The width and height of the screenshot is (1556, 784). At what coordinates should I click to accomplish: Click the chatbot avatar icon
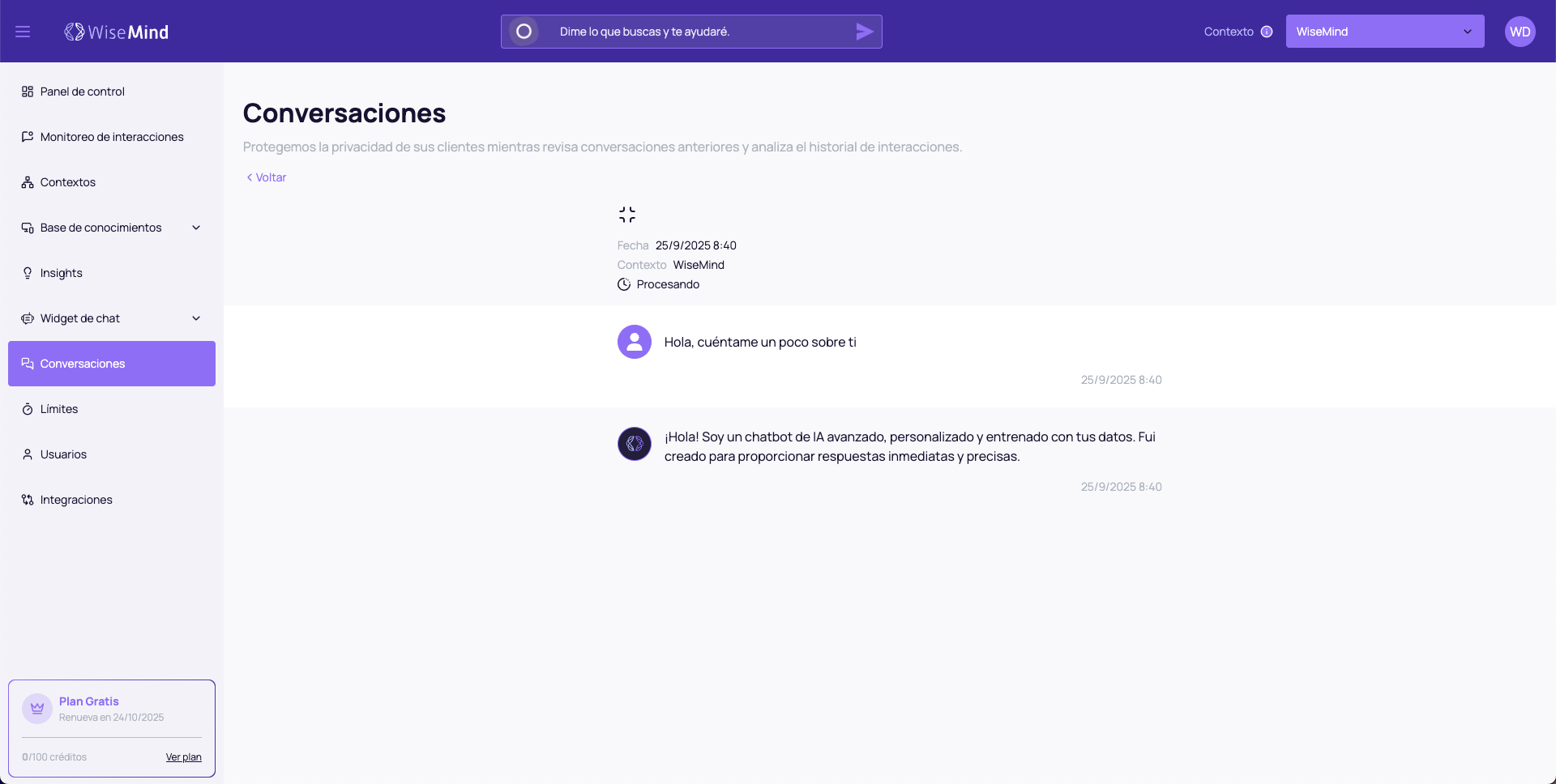tap(635, 444)
